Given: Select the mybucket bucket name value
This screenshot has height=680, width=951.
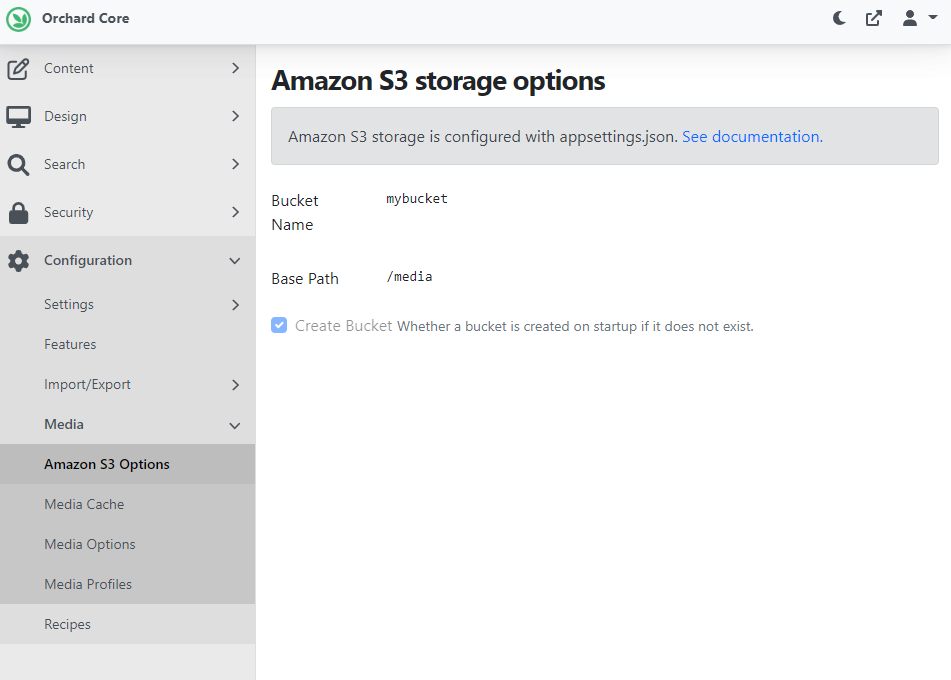Looking at the screenshot, I should [x=417, y=199].
